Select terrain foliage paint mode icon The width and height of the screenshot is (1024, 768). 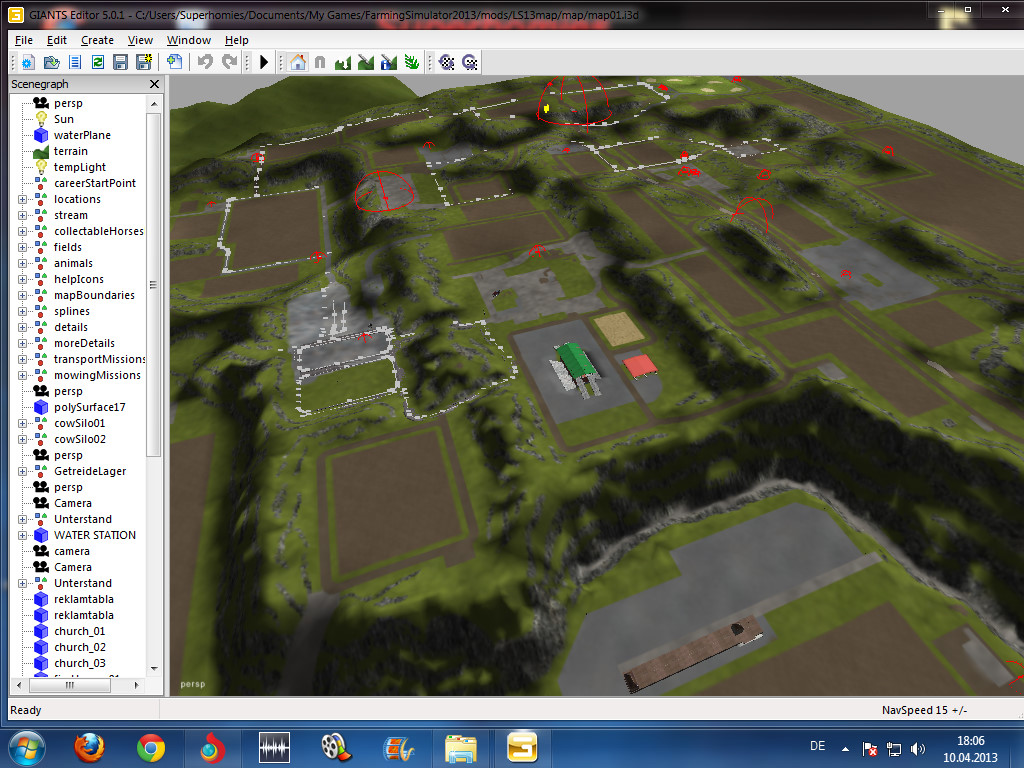[411, 63]
